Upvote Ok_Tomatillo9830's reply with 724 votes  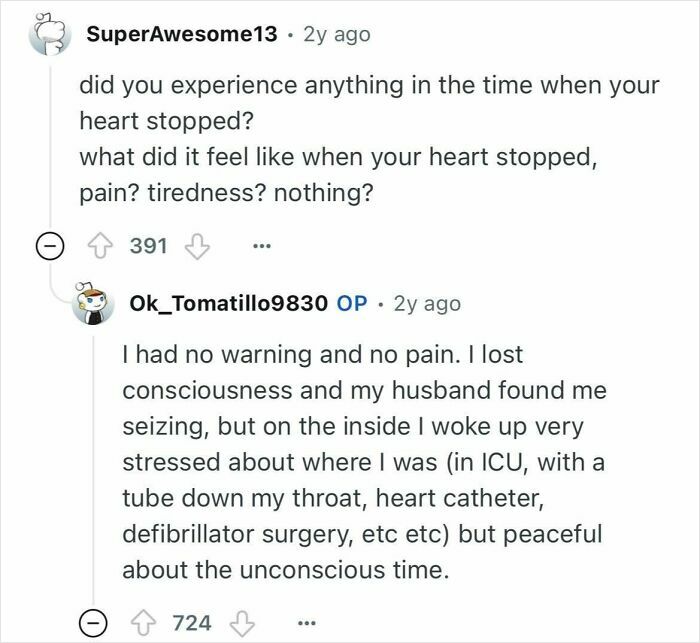147,623
